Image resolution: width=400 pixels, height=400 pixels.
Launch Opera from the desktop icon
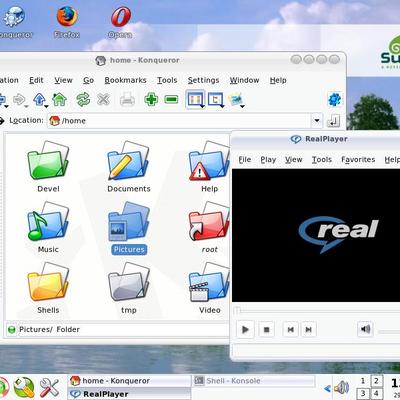(120, 22)
